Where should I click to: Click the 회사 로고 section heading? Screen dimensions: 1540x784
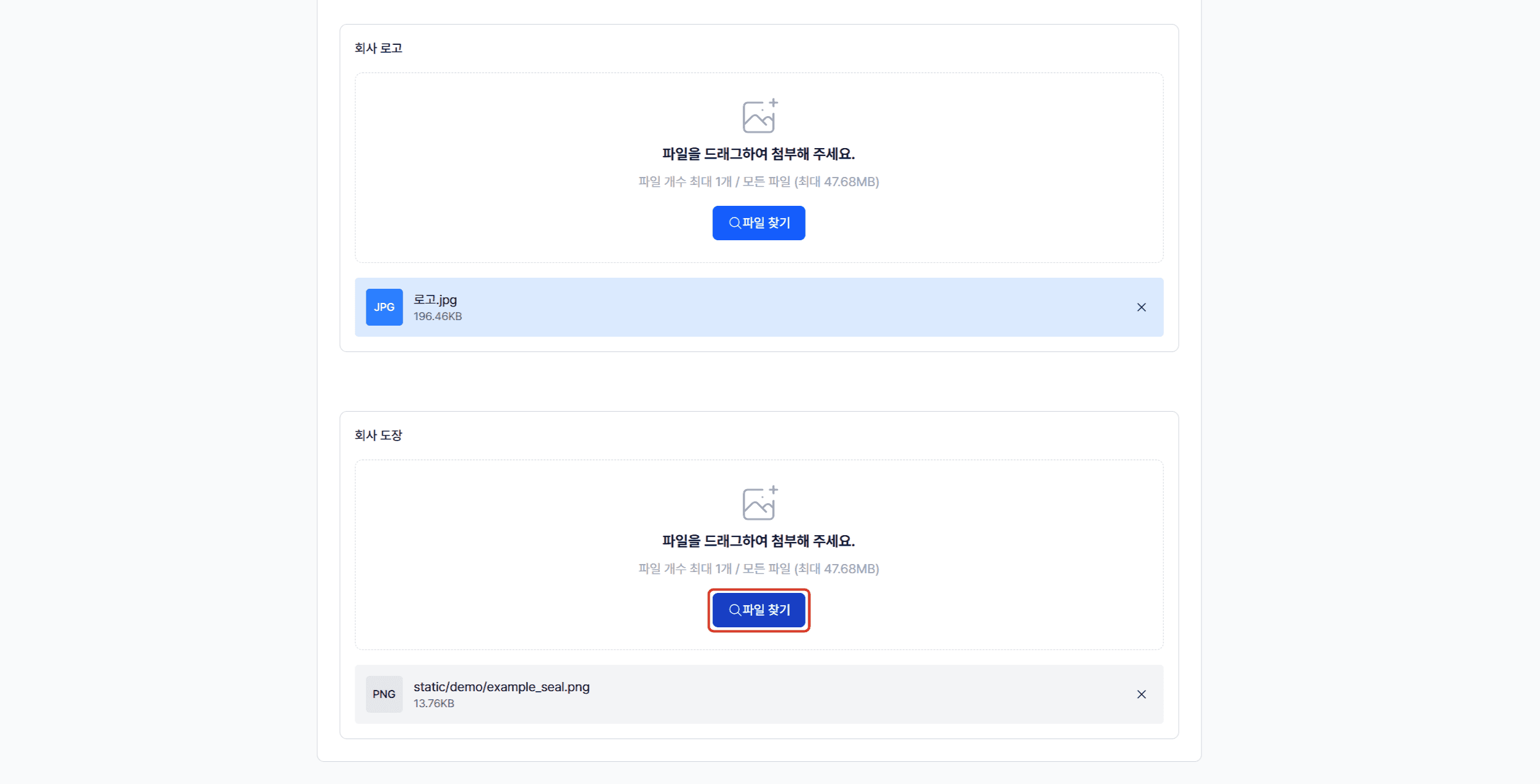point(378,48)
